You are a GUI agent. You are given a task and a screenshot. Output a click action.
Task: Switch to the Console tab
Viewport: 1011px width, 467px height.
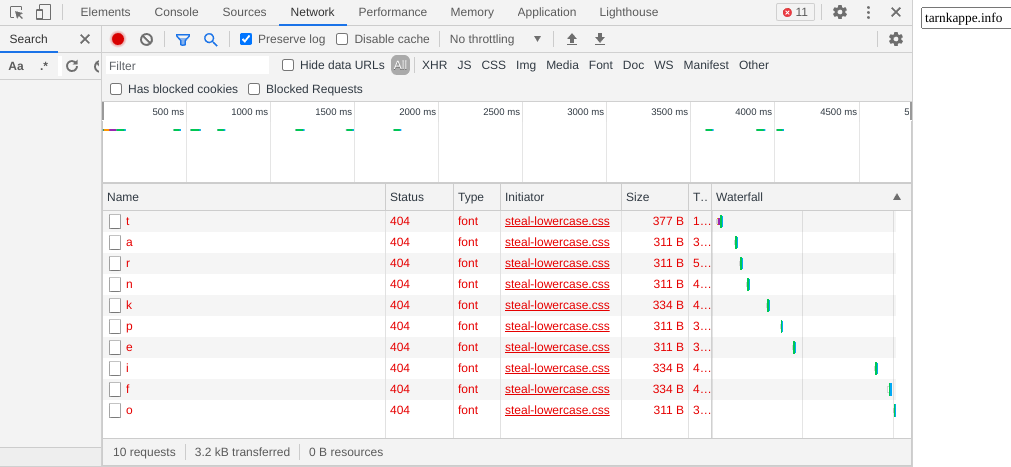click(176, 12)
